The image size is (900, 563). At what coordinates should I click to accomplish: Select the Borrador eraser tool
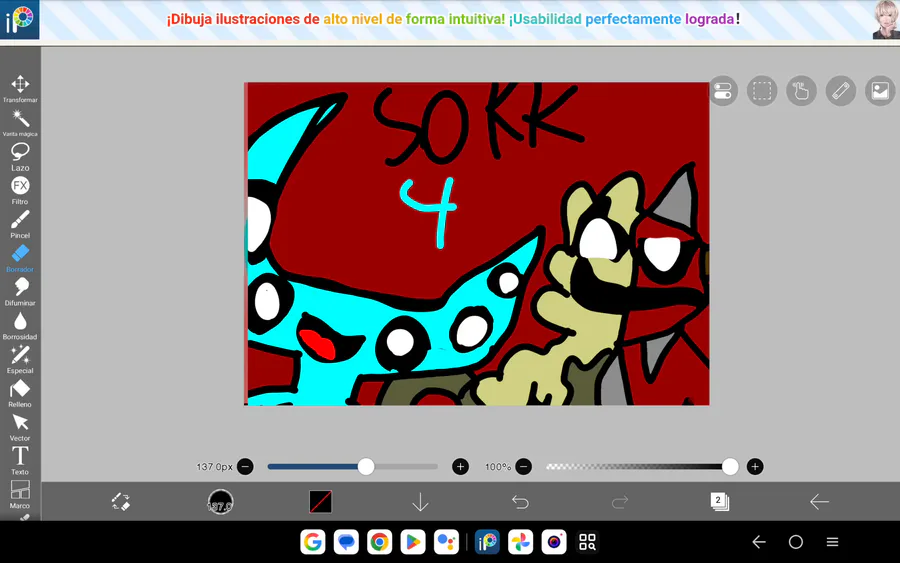click(x=20, y=258)
